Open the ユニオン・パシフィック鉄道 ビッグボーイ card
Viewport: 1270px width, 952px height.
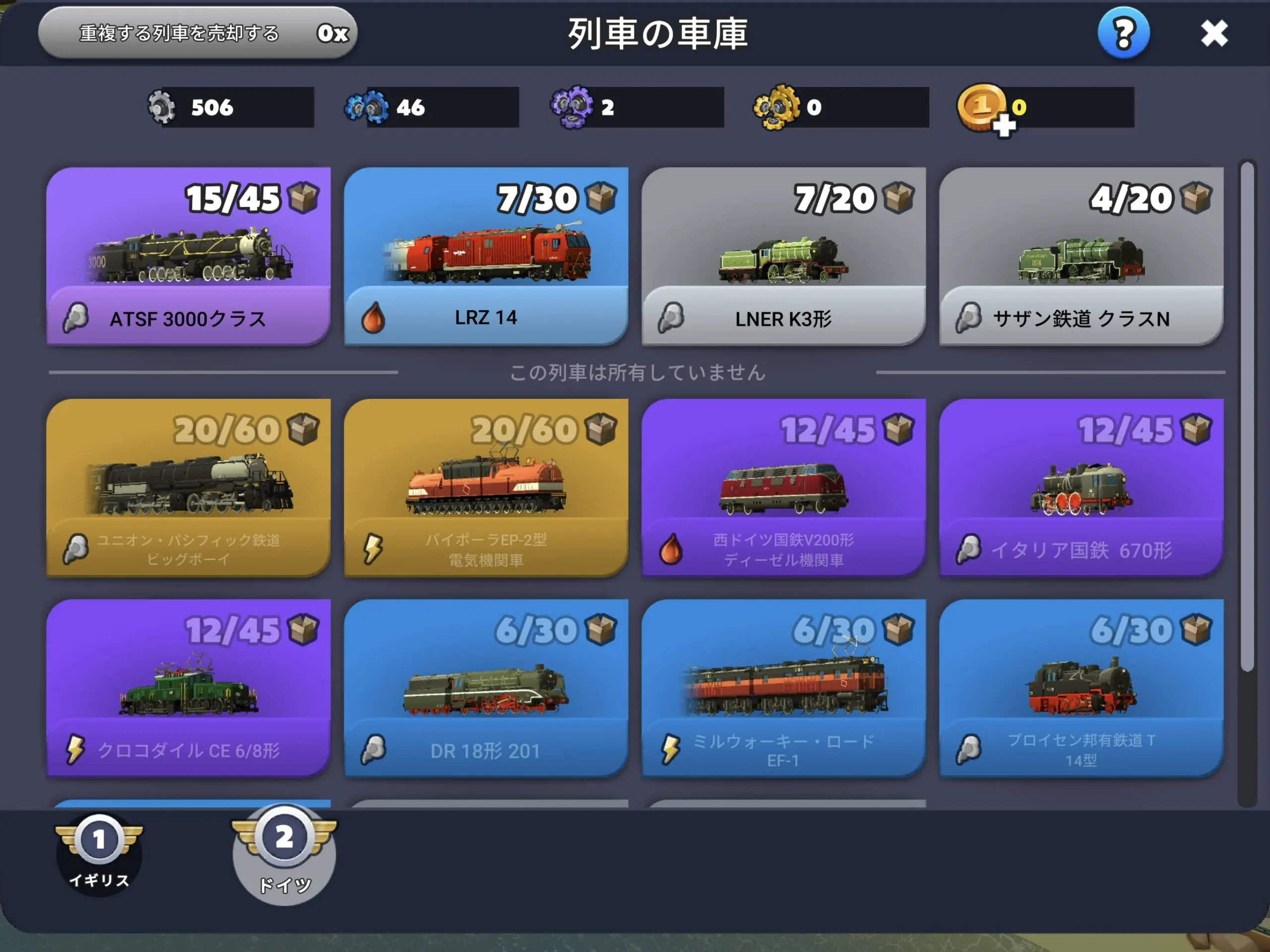(x=189, y=488)
